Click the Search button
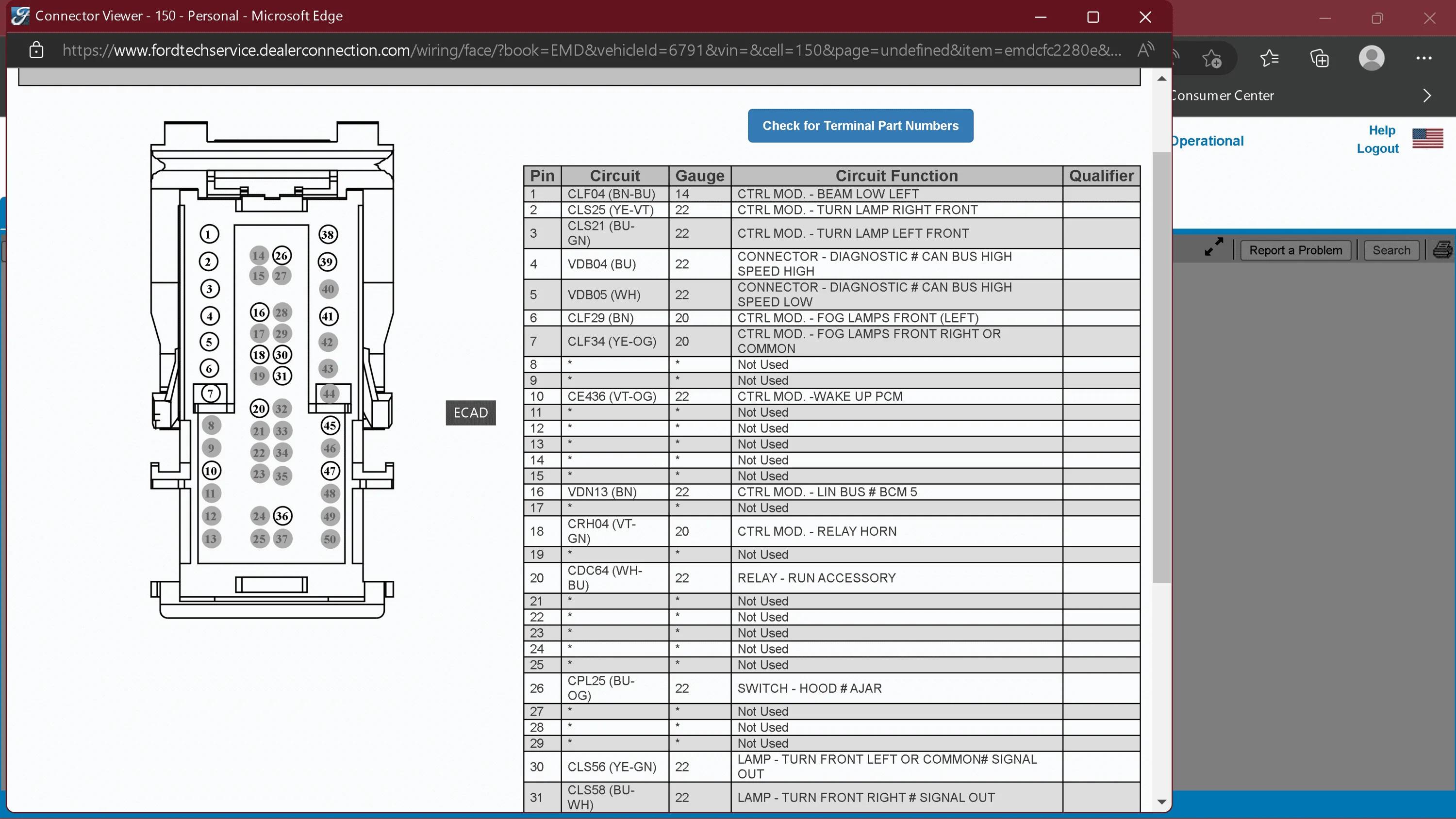The image size is (1456, 819). tap(1391, 250)
